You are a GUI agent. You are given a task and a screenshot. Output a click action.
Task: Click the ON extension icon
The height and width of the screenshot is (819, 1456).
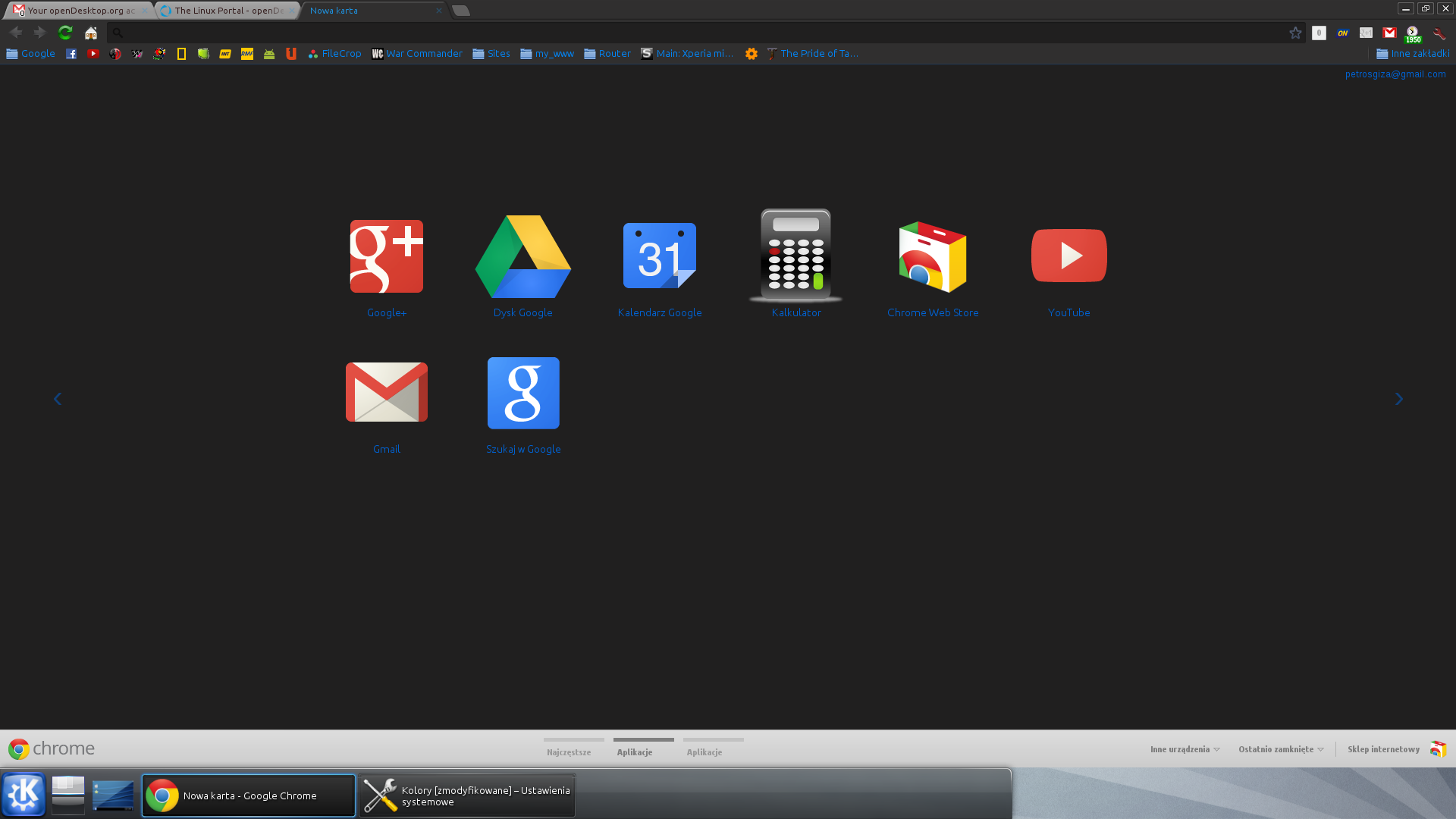click(x=1343, y=33)
